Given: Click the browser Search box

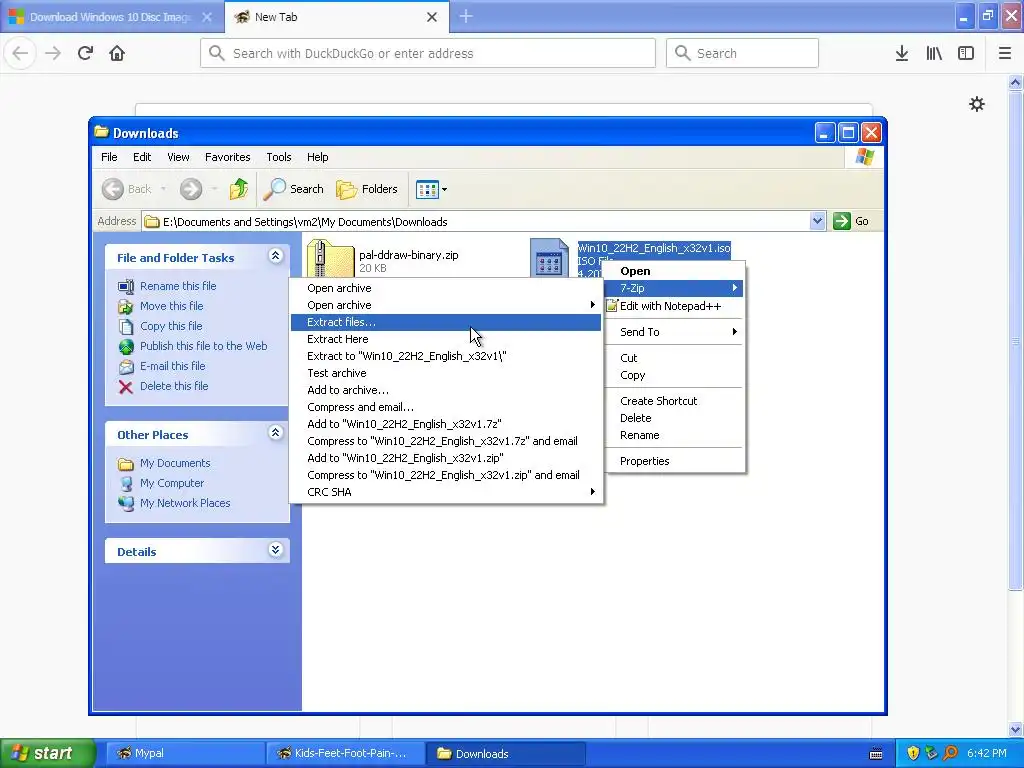Looking at the screenshot, I should tap(742, 53).
